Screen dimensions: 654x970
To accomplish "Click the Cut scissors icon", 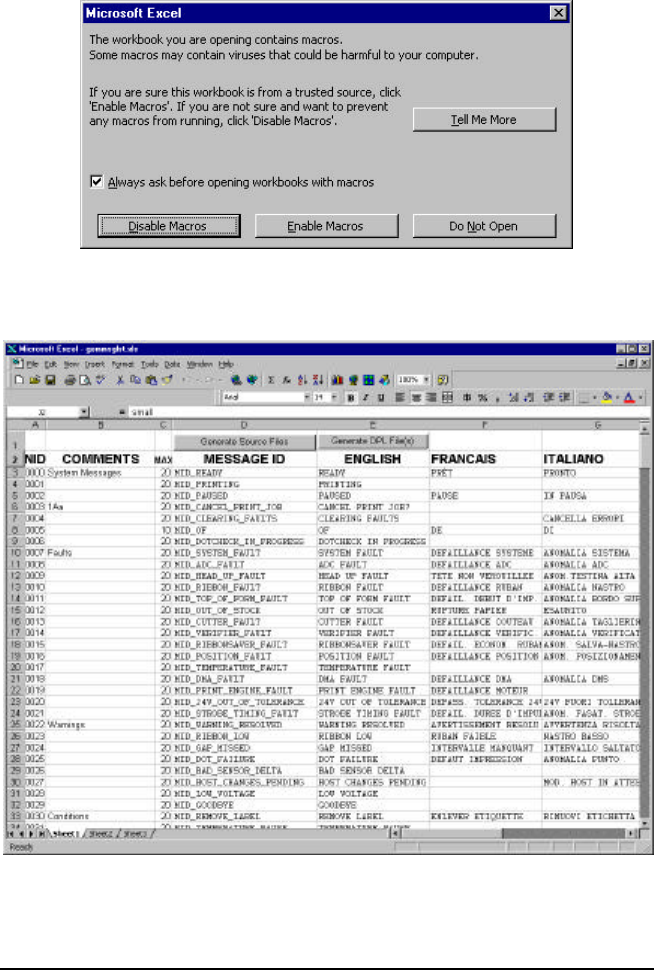I will click(120, 380).
